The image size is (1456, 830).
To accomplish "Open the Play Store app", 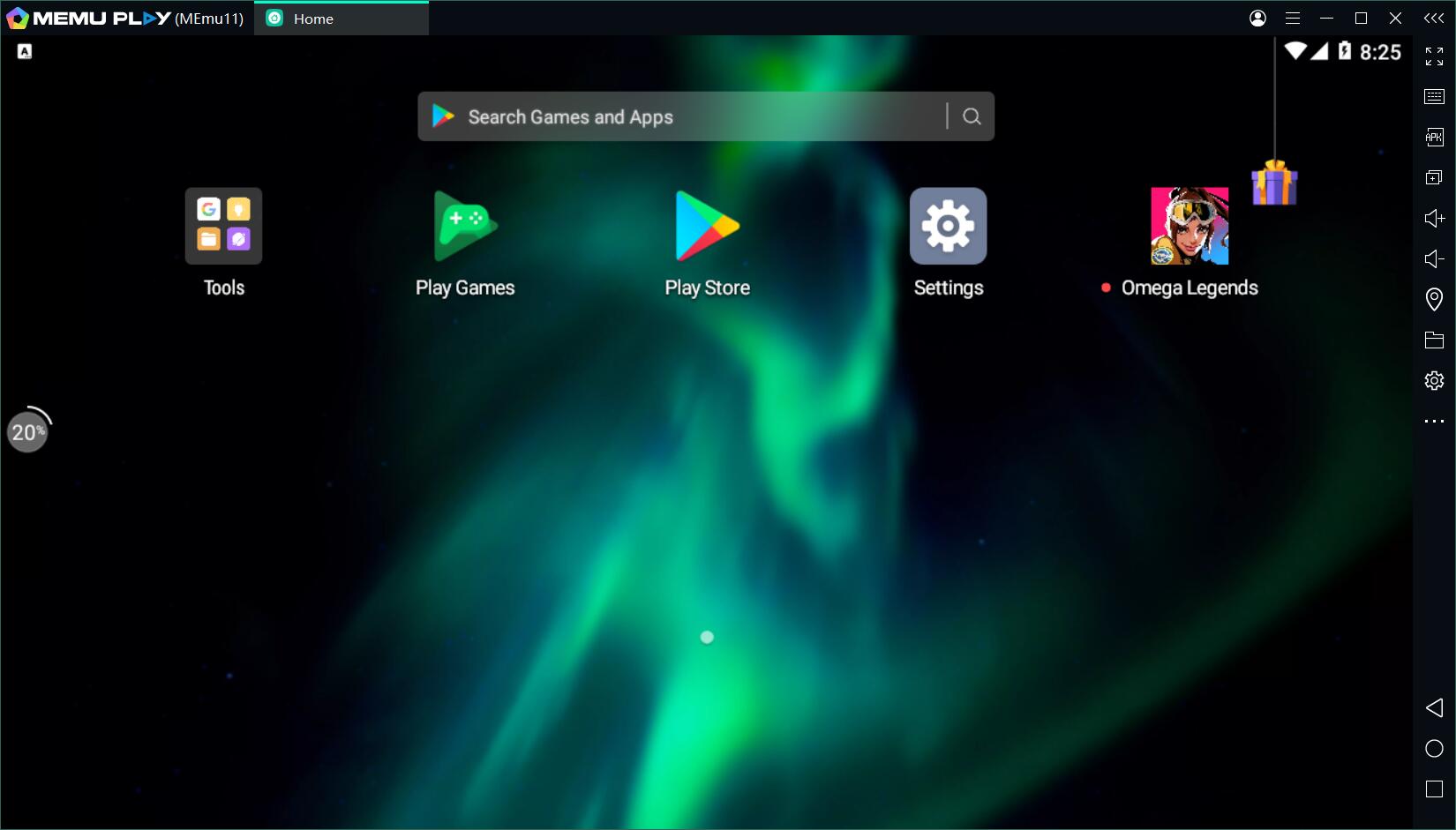I will click(707, 226).
